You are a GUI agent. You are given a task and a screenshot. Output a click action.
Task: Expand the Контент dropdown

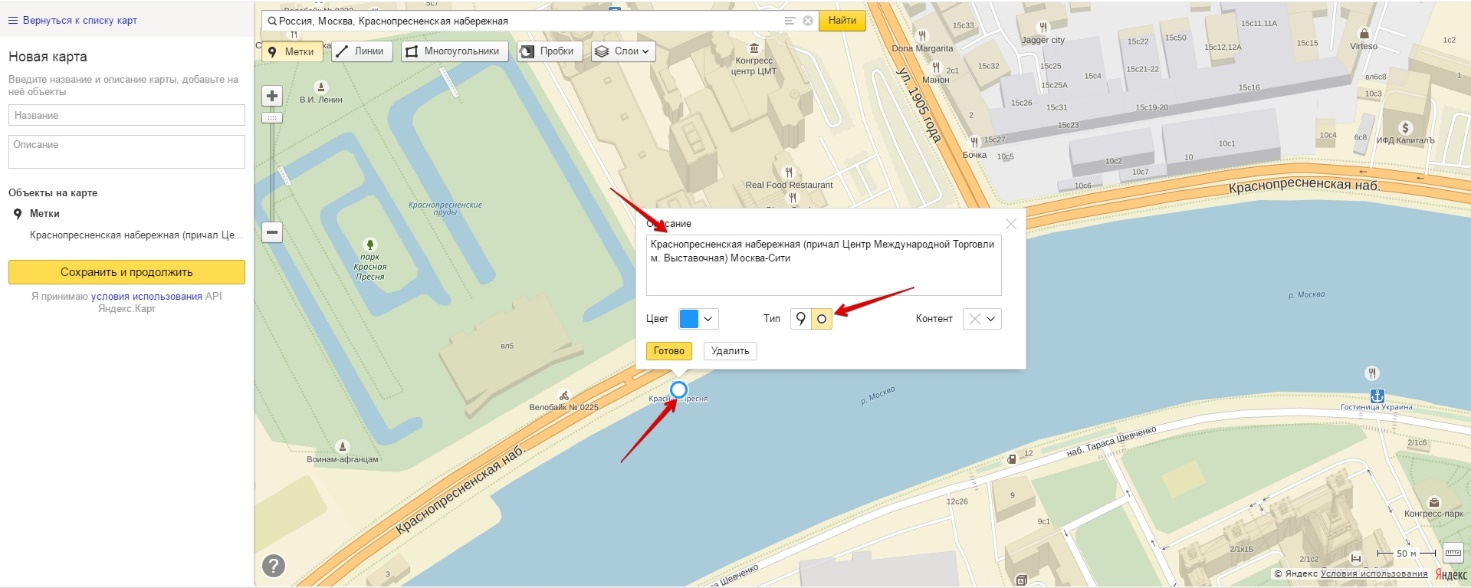click(982, 319)
